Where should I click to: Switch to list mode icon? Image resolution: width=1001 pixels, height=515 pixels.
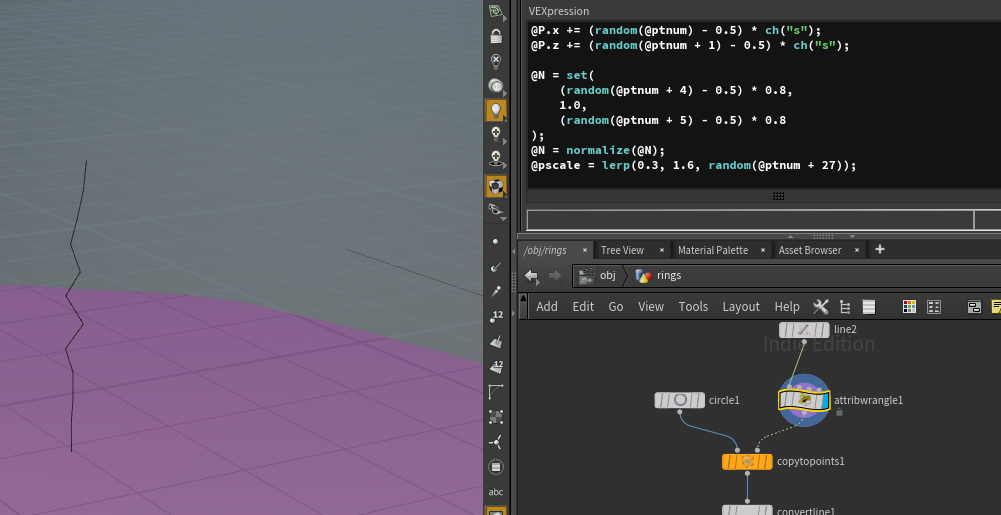click(869, 307)
